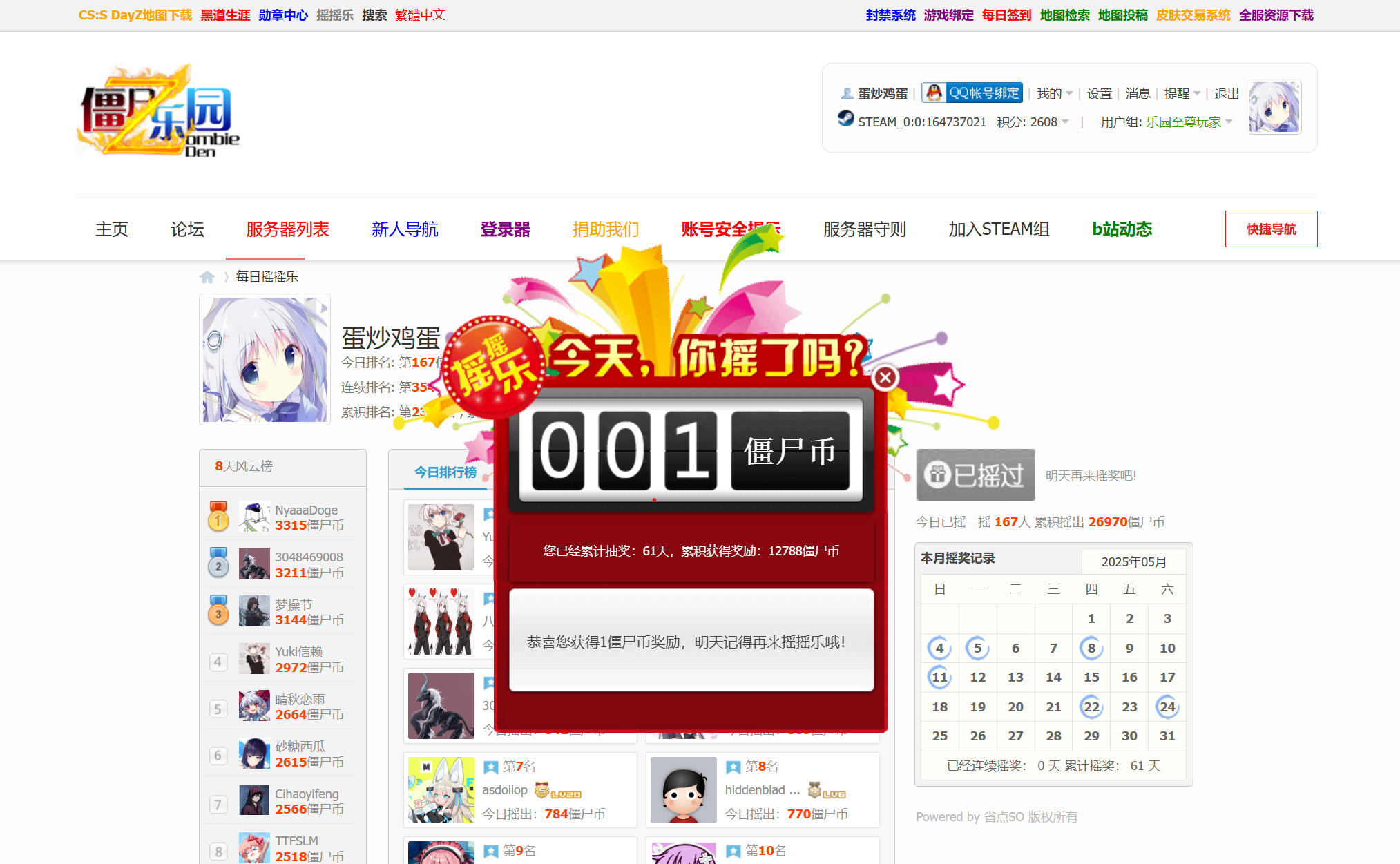Open TTFSLM user link

click(x=296, y=841)
